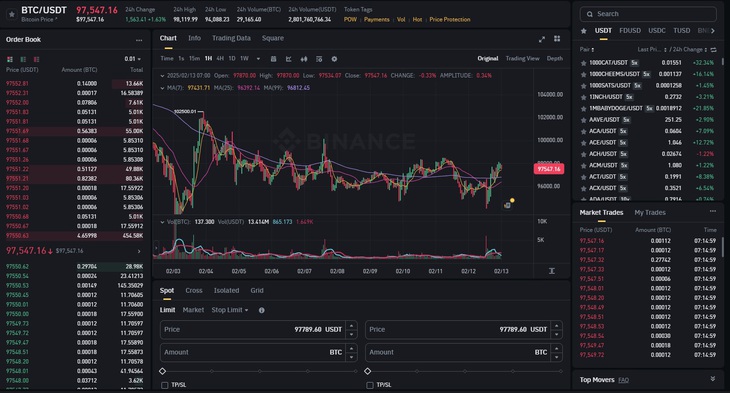730x393 pixels.
Task: Favorite the ACT/USDT pair star
Action: tap(583, 177)
